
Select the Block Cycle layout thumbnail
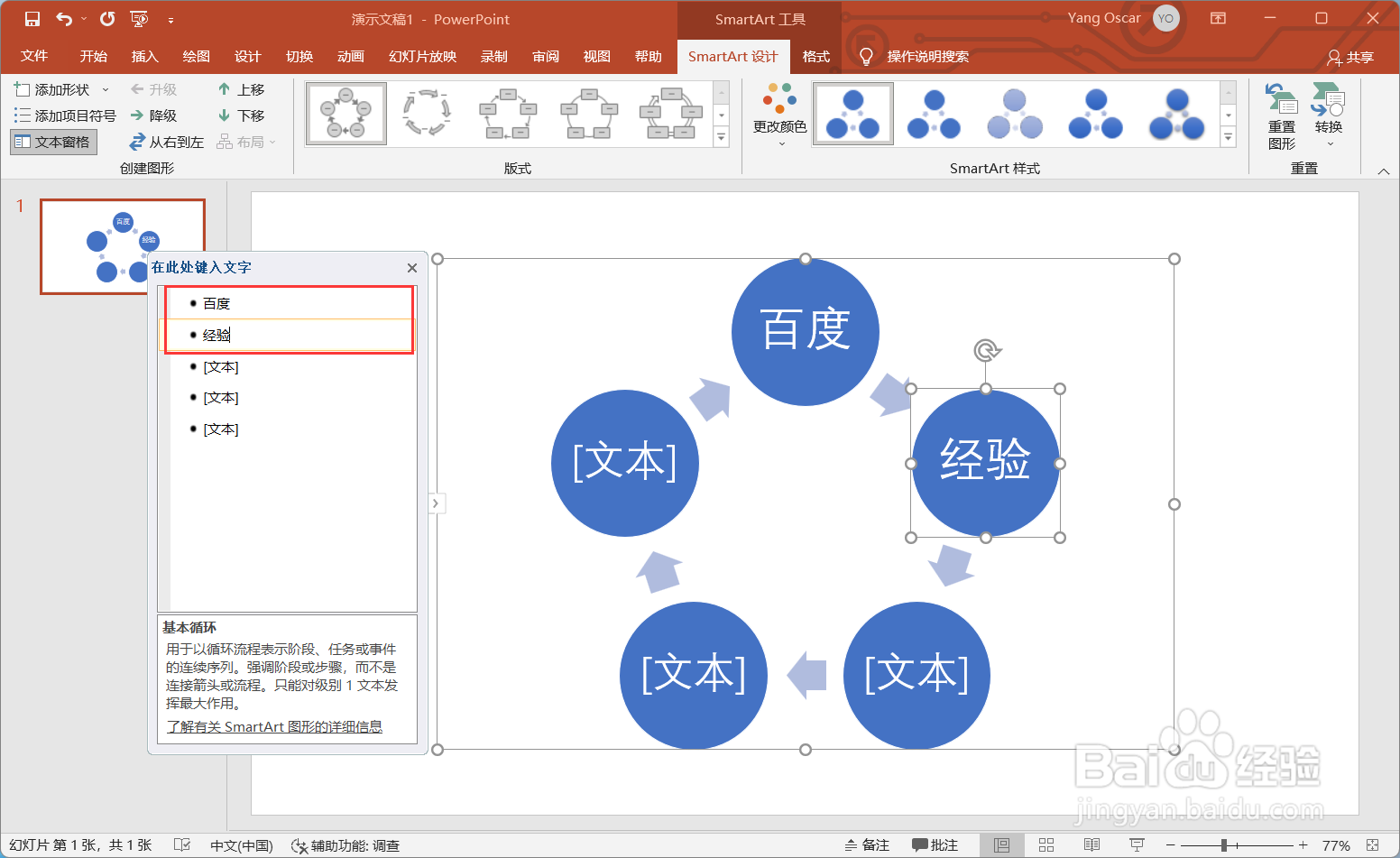tap(508, 114)
